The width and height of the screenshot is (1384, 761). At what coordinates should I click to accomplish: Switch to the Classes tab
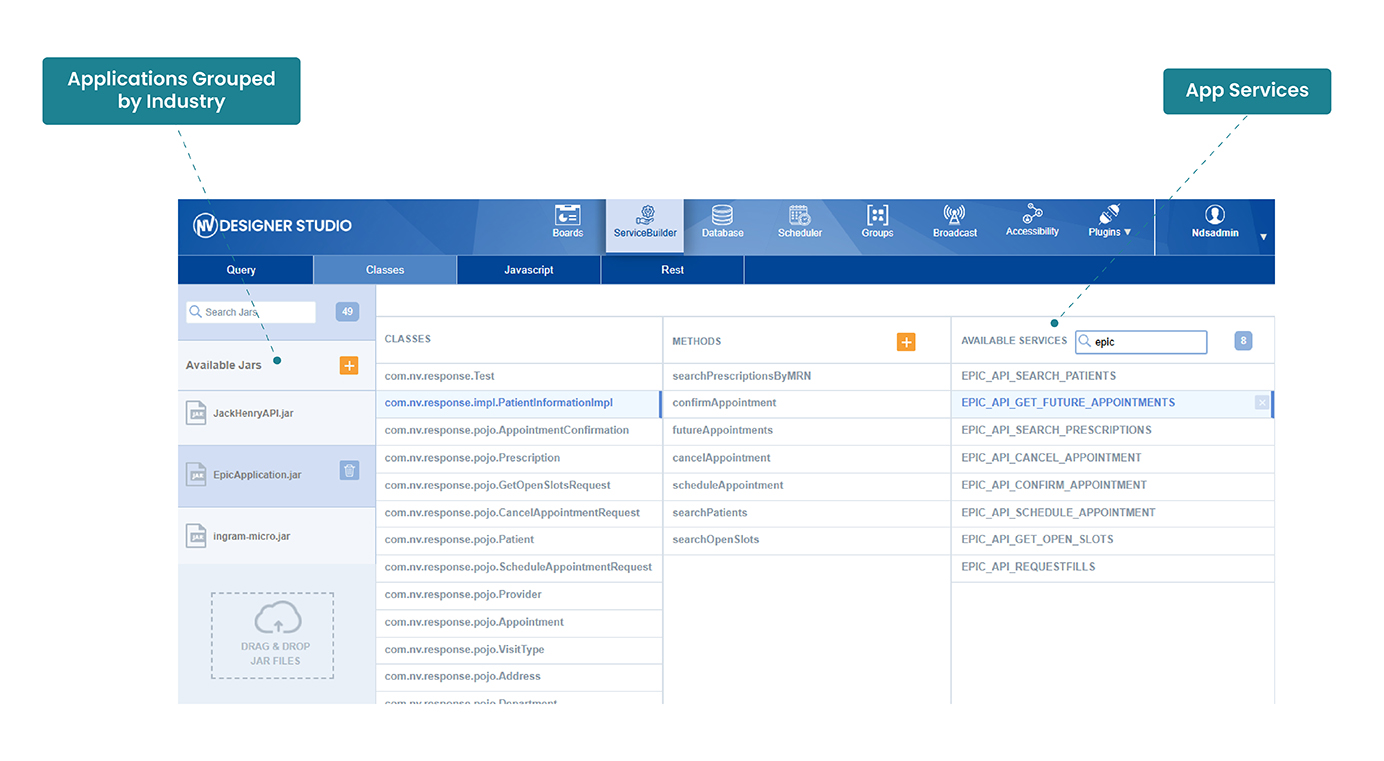tap(385, 270)
